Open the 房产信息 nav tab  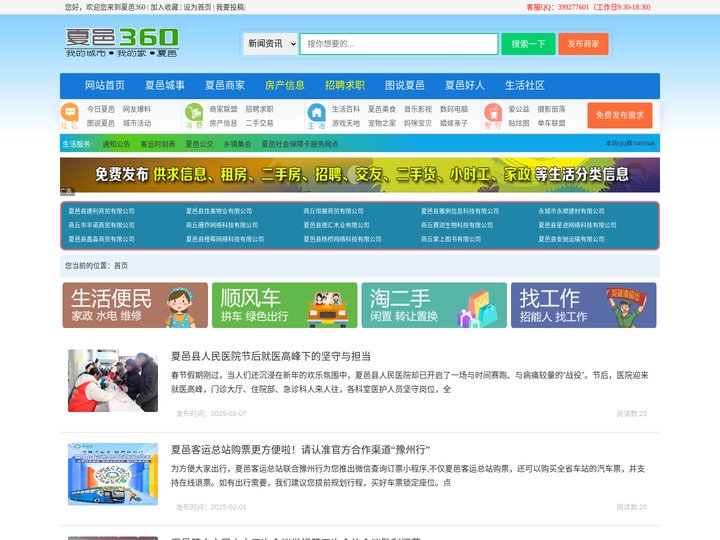pos(285,85)
